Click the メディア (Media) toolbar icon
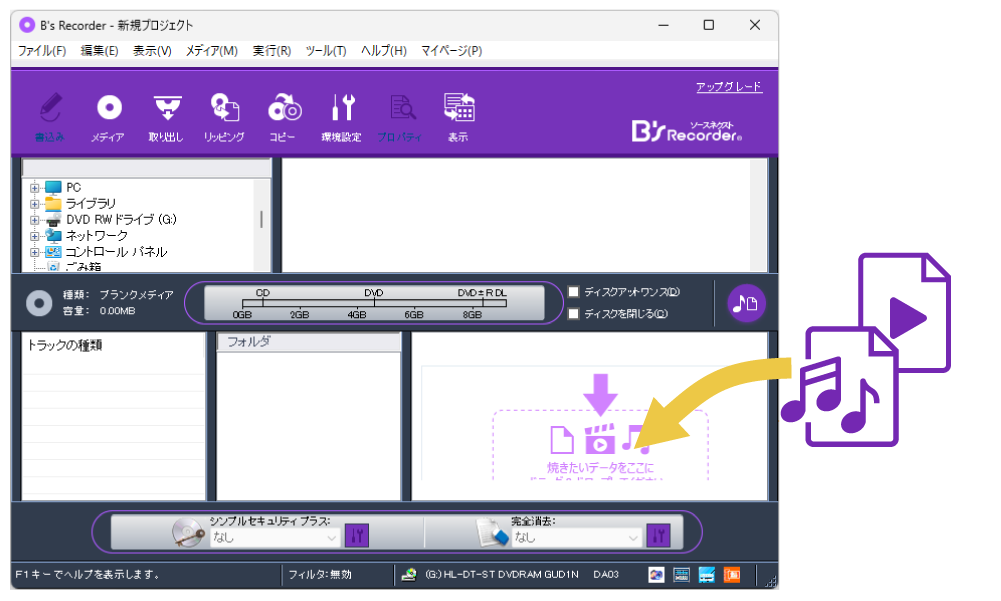The width and height of the screenshot is (1001, 601). 108,116
